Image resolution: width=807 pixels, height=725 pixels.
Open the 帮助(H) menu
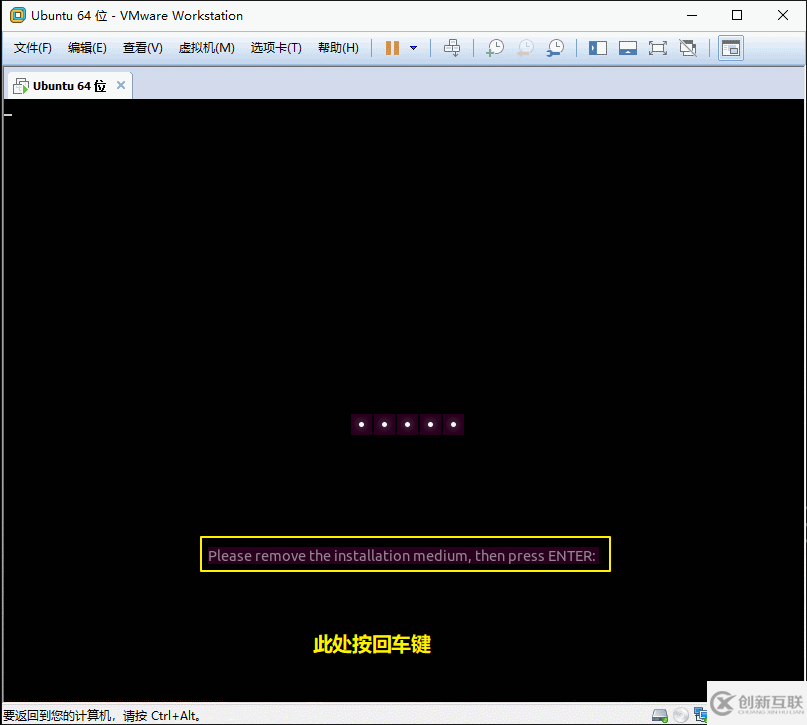(338, 48)
